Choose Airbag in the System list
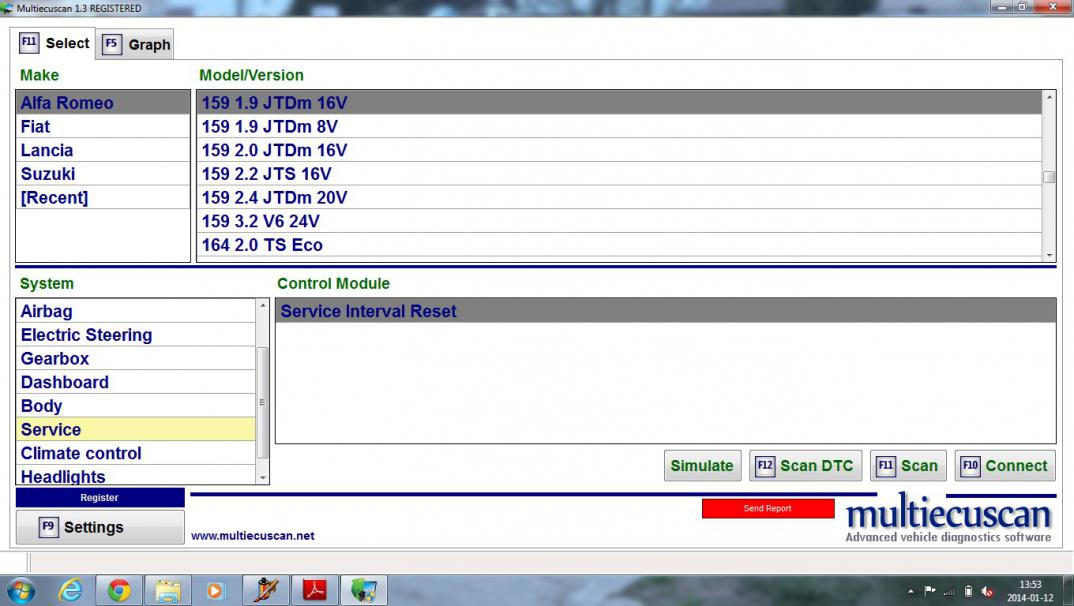 tap(136, 311)
